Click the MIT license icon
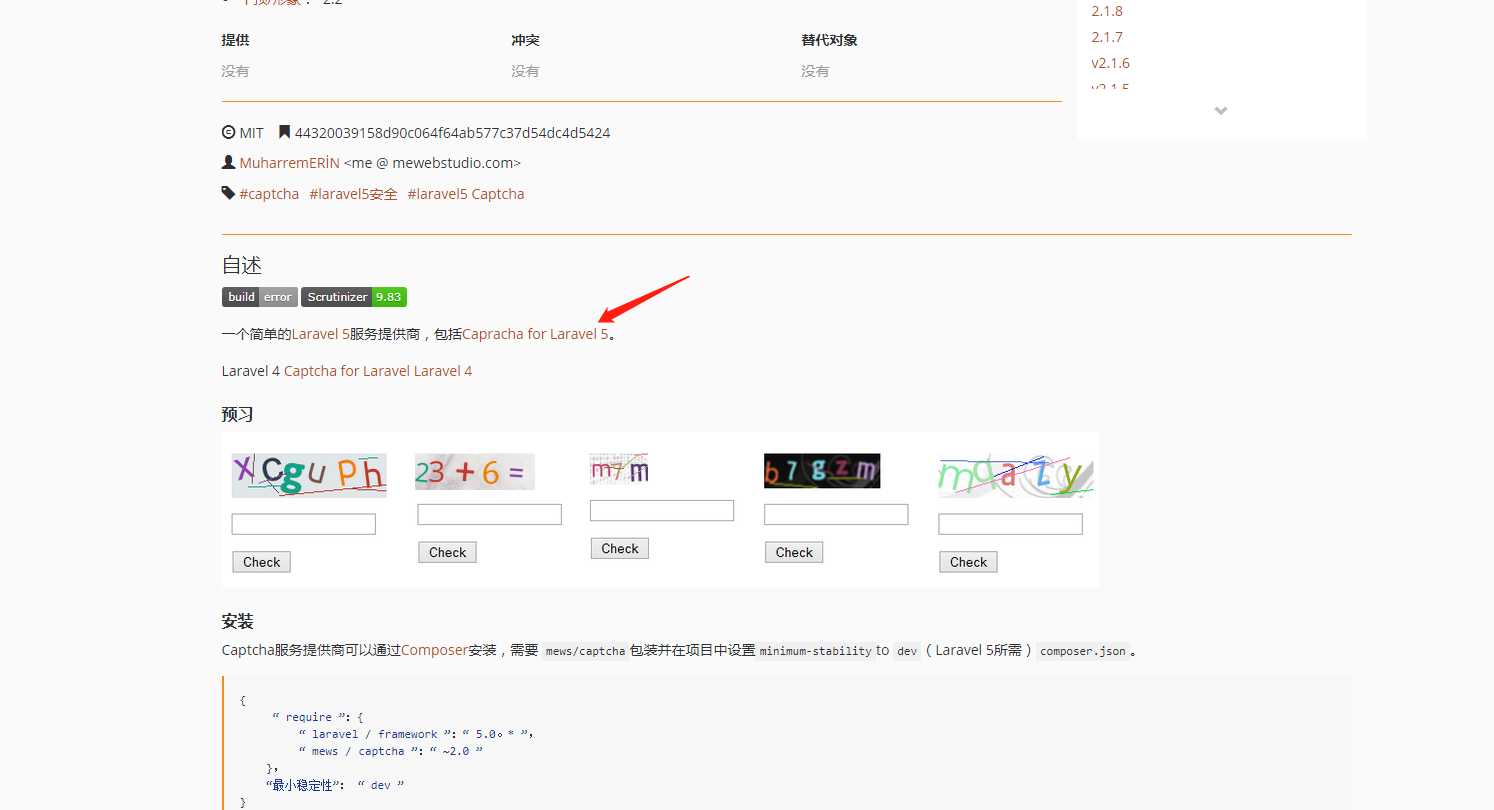Viewport: 1494px width, 810px height. [x=228, y=133]
